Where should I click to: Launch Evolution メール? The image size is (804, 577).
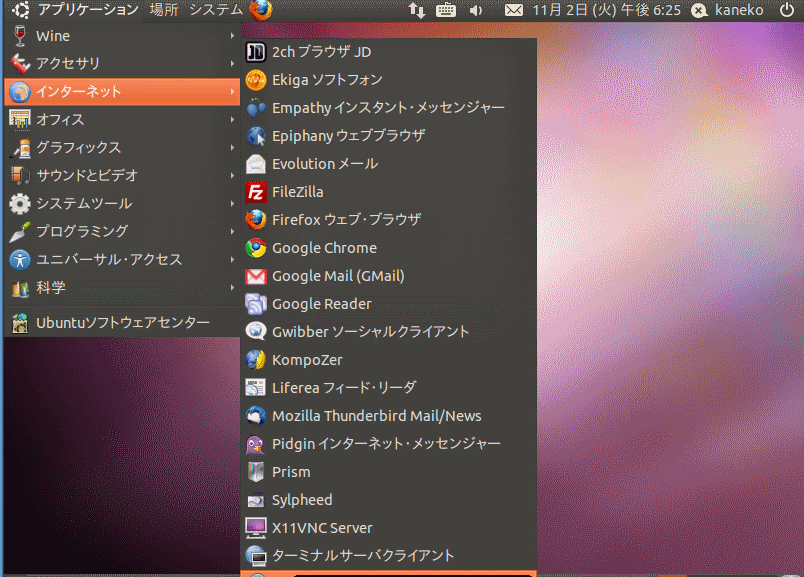point(324,164)
